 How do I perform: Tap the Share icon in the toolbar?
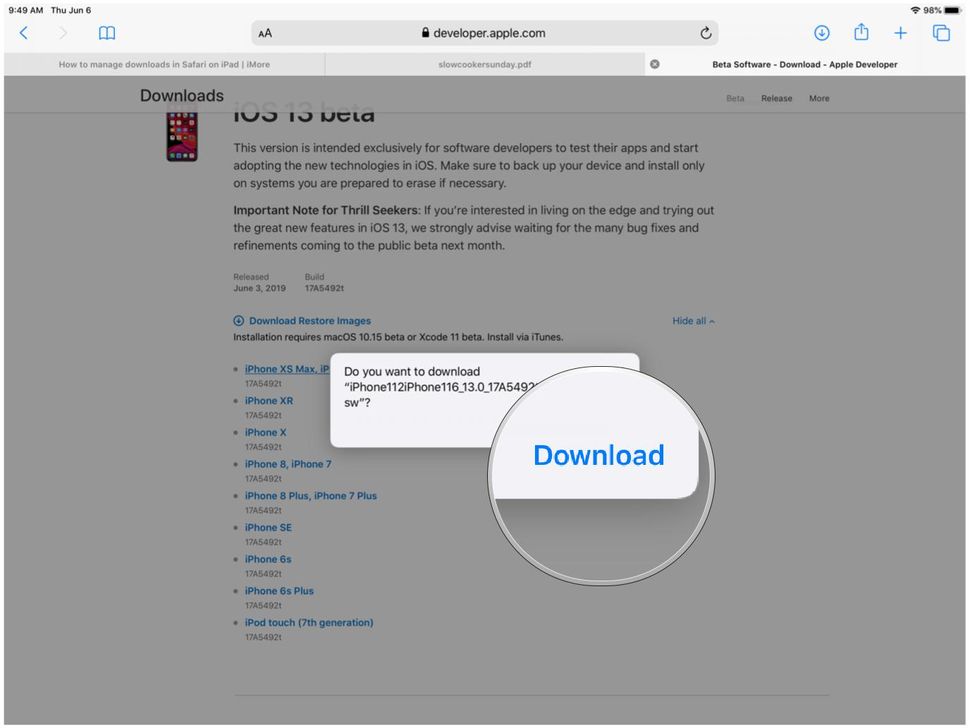coord(861,32)
